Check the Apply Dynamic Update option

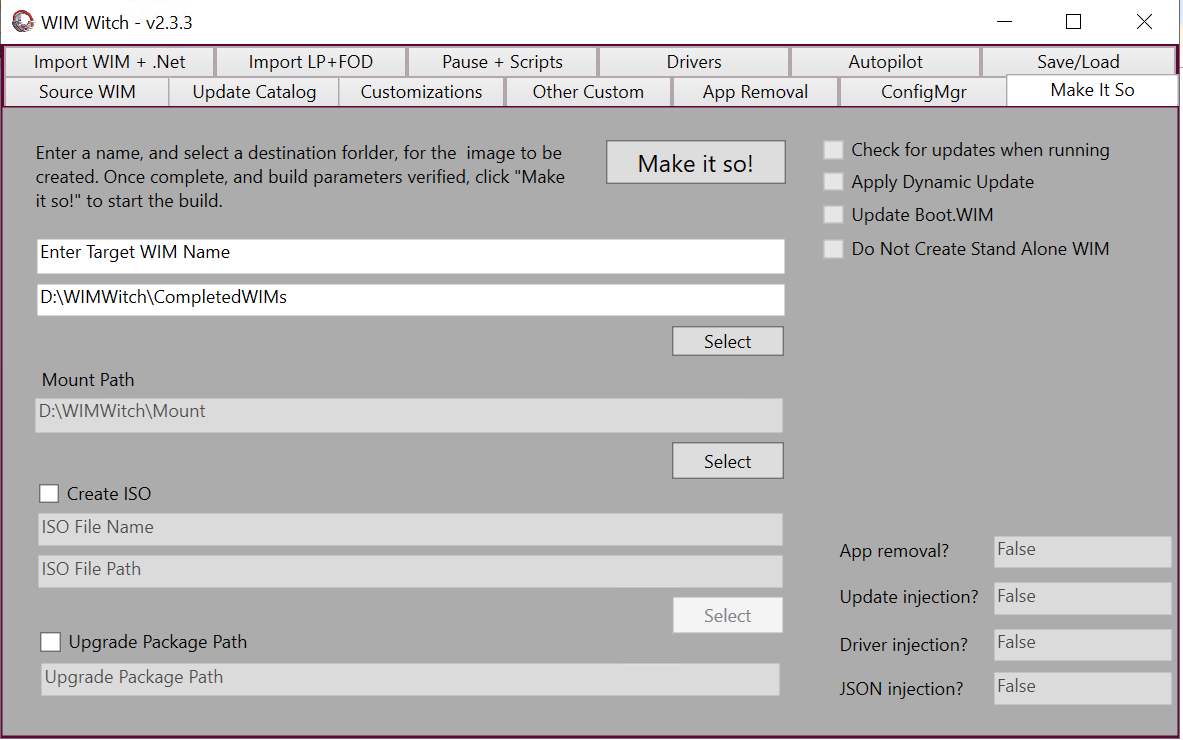[x=833, y=182]
